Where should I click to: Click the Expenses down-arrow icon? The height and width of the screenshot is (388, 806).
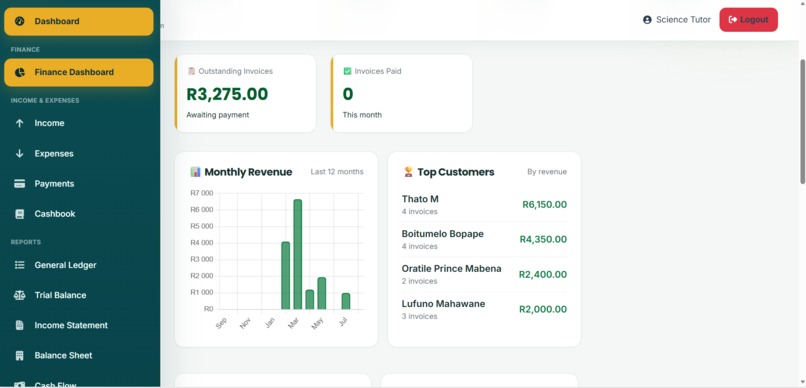20,154
